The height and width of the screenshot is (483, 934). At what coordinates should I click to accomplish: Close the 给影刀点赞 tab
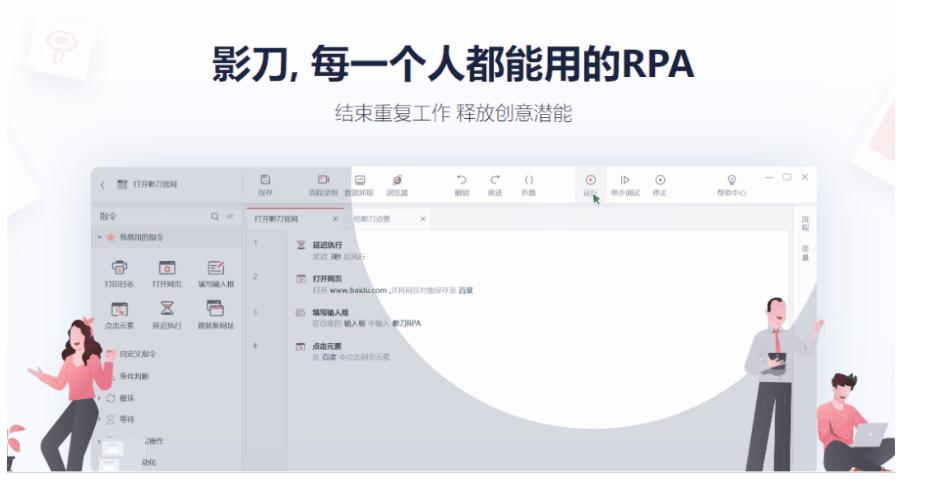point(423,219)
